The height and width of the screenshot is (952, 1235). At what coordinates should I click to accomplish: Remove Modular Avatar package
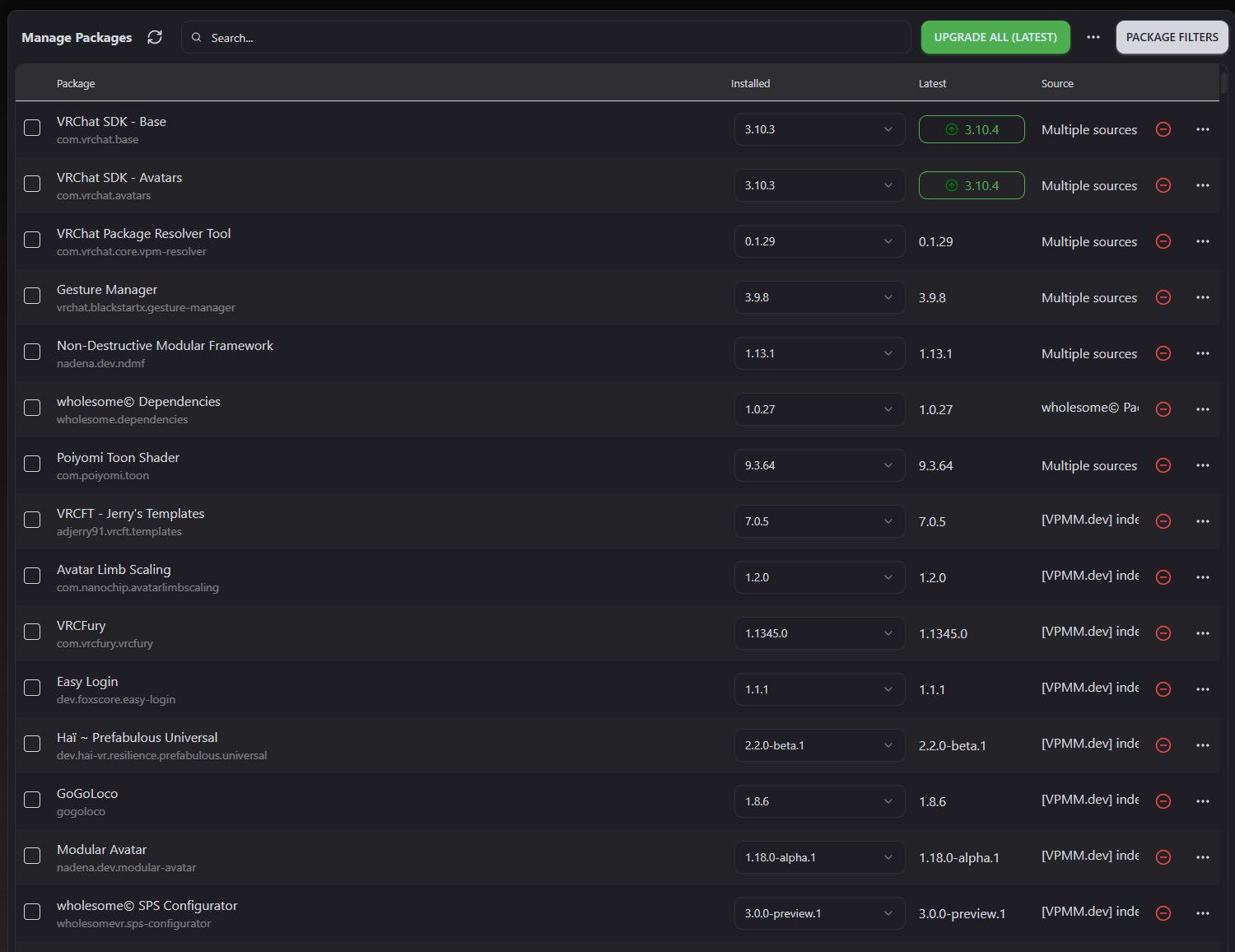(x=1163, y=857)
